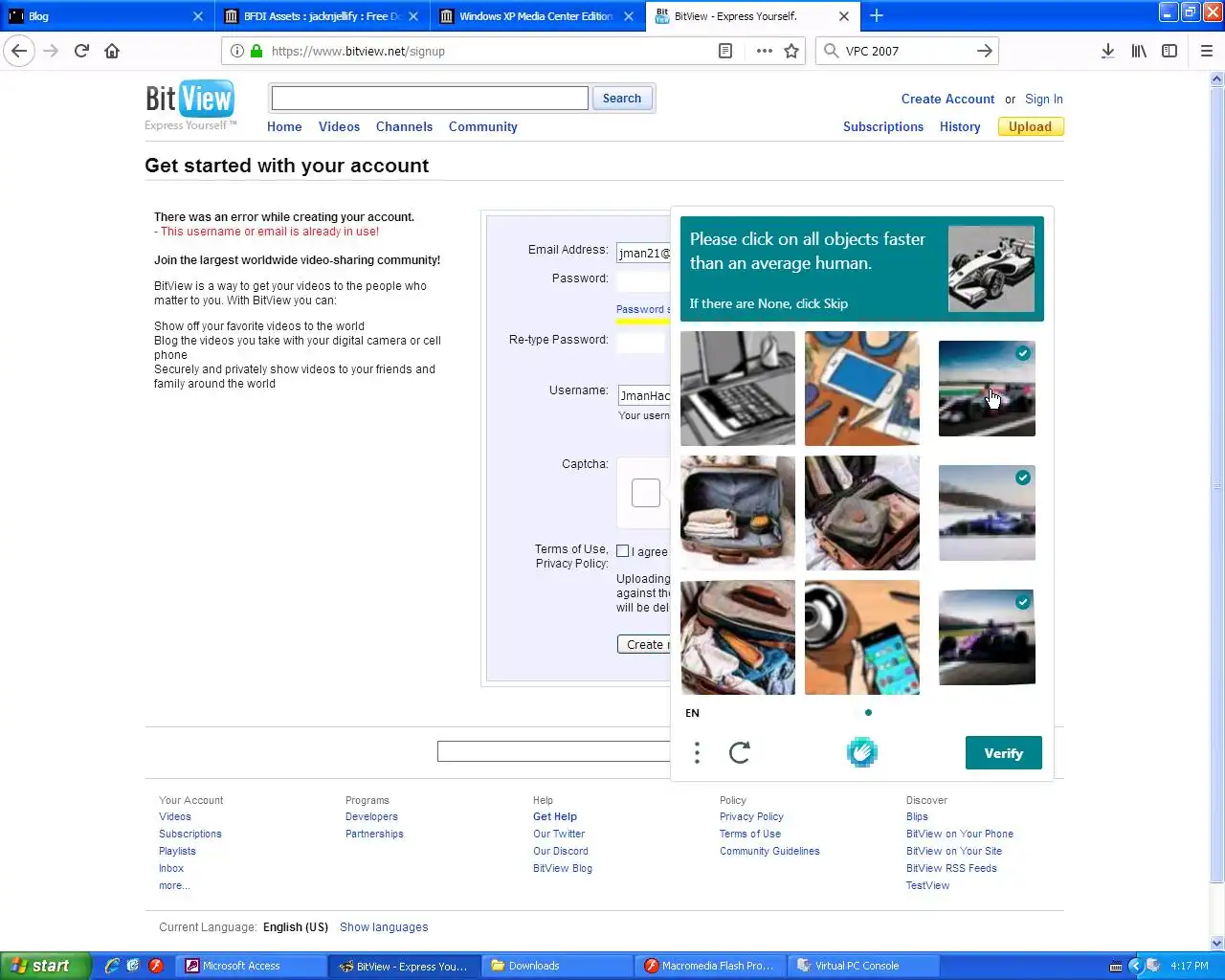Change captcha language EN selector

tap(693, 713)
